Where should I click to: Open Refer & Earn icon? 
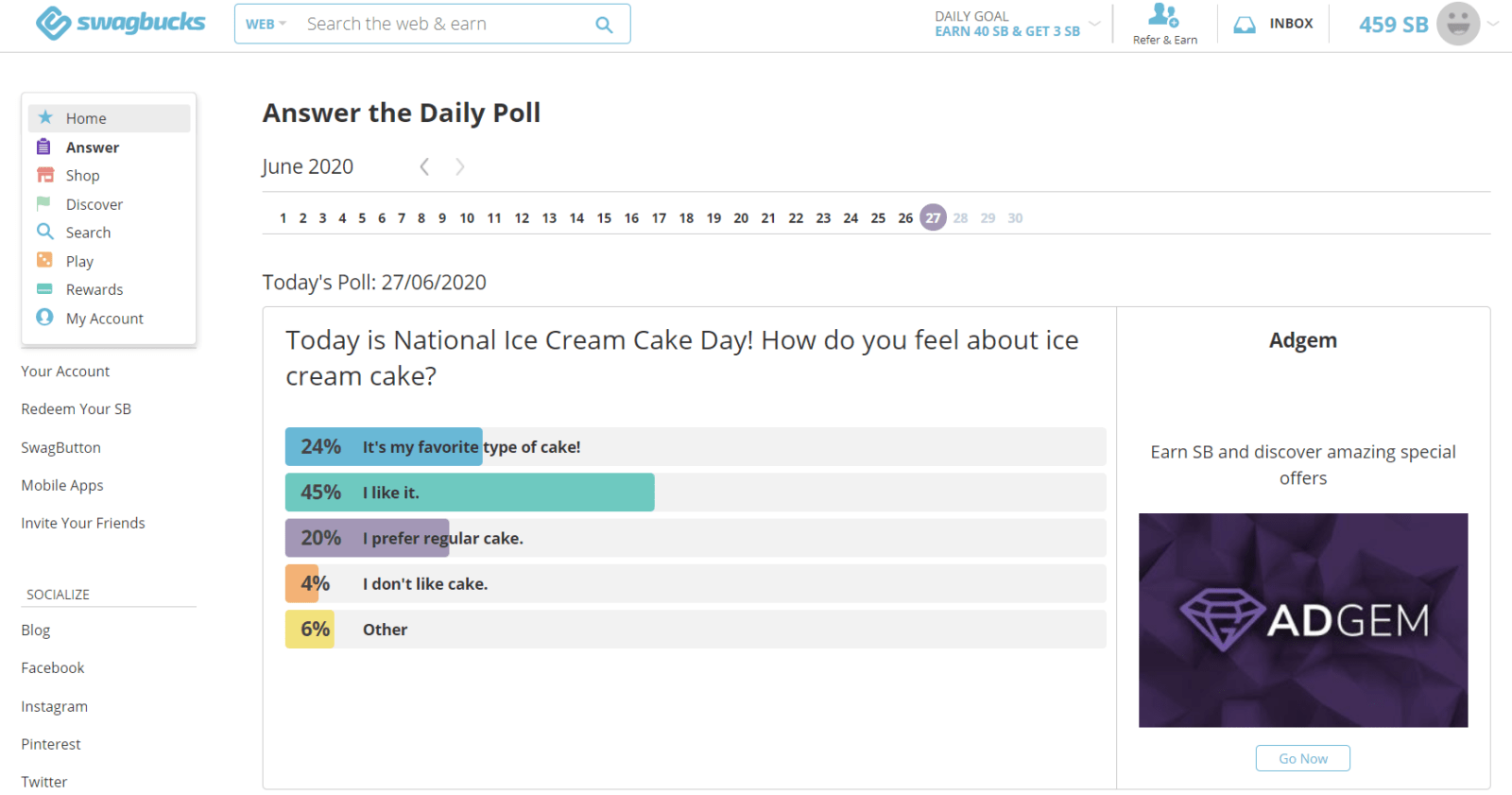(1163, 16)
